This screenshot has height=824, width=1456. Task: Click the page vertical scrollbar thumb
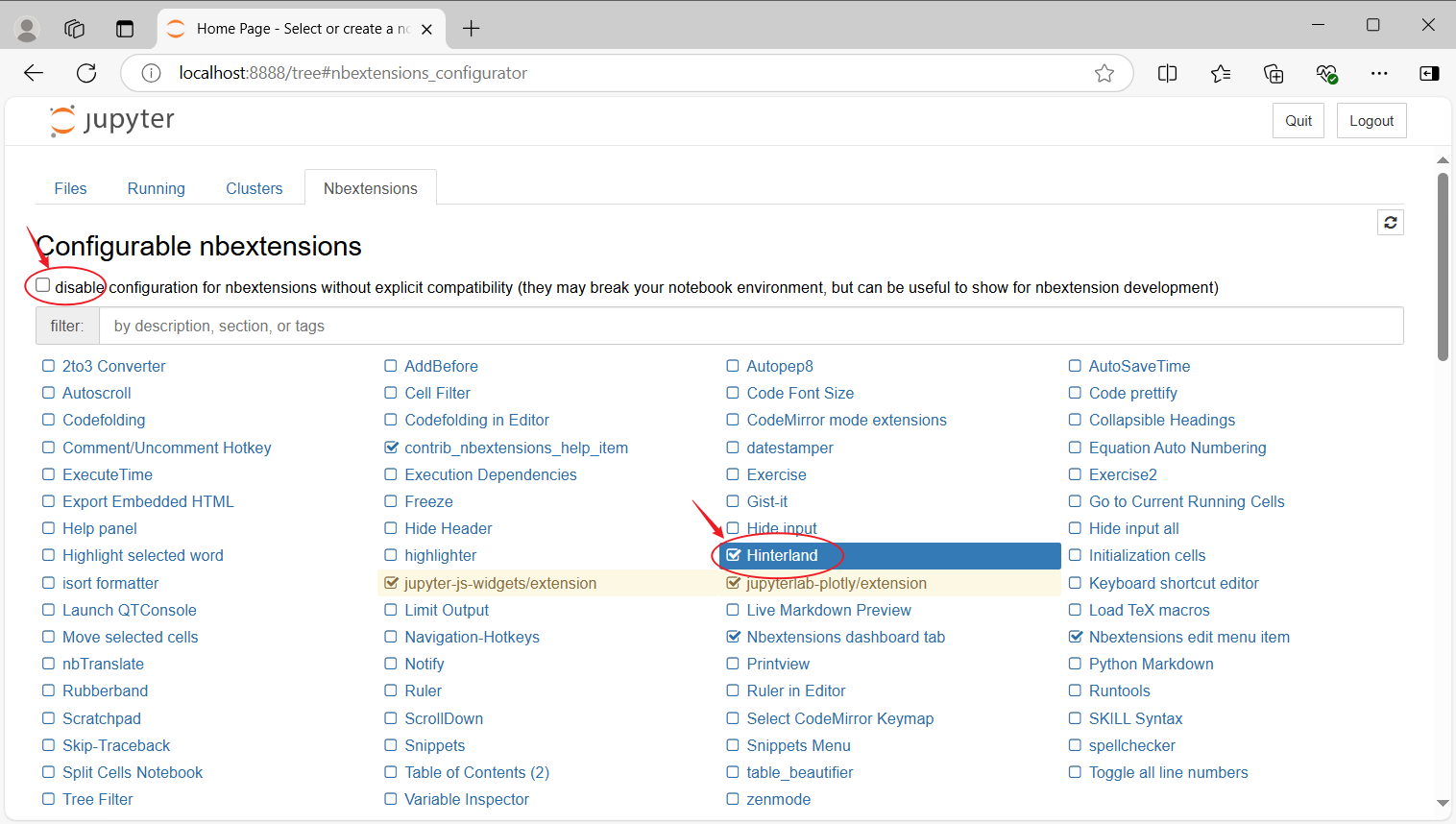click(1443, 266)
